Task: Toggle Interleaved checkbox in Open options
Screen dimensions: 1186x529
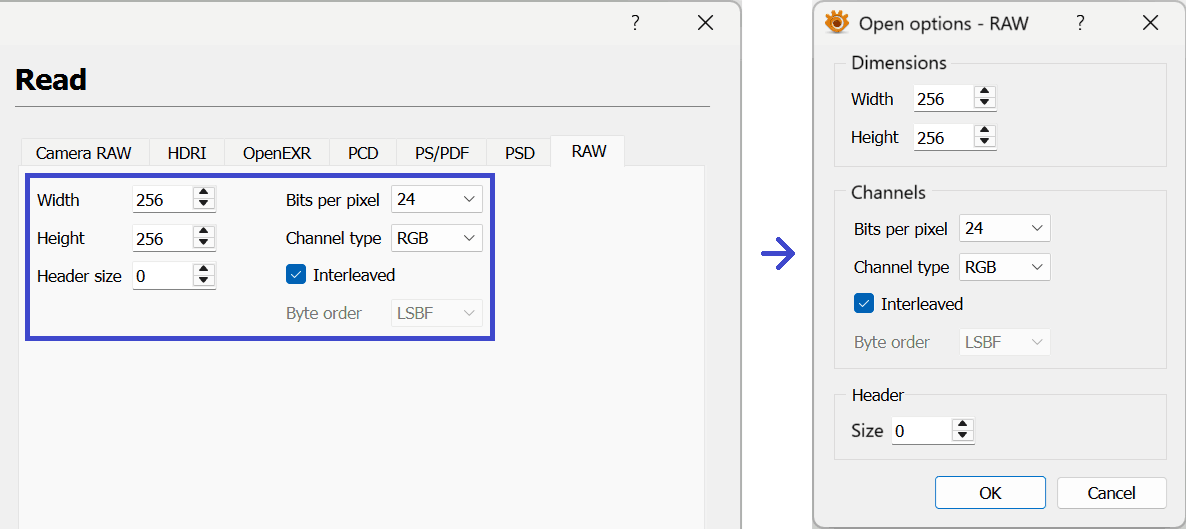Action: (x=864, y=303)
